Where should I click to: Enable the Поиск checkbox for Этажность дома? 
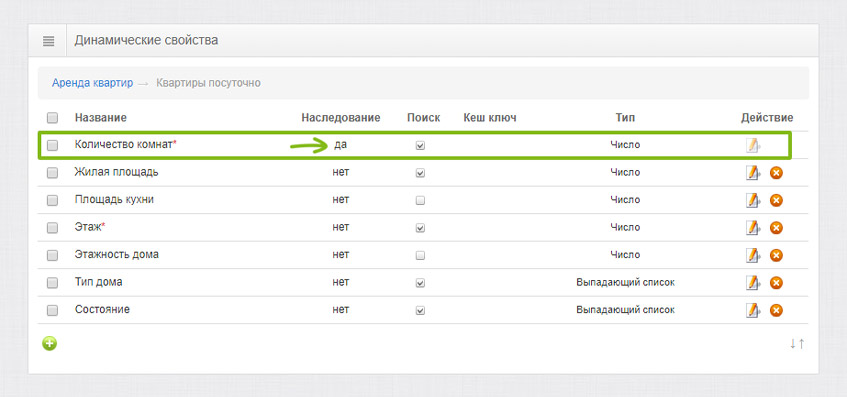(x=420, y=255)
